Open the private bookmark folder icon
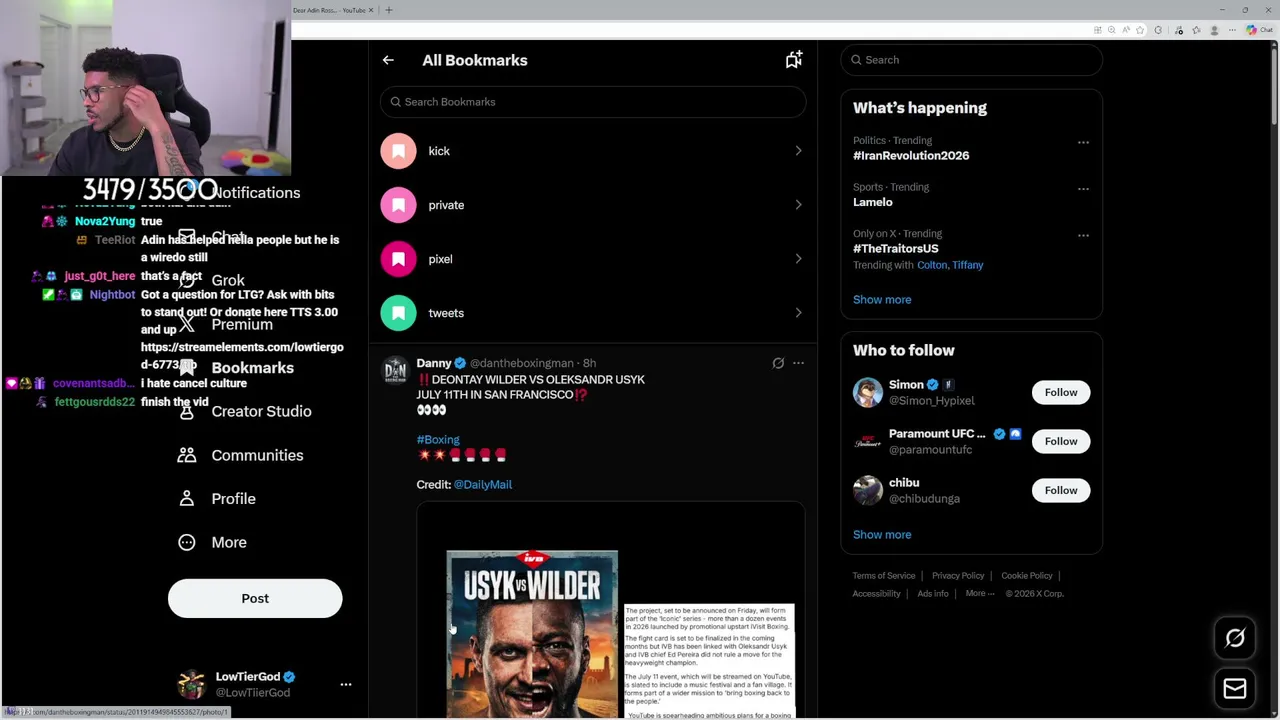The height and width of the screenshot is (720, 1280). (398, 205)
